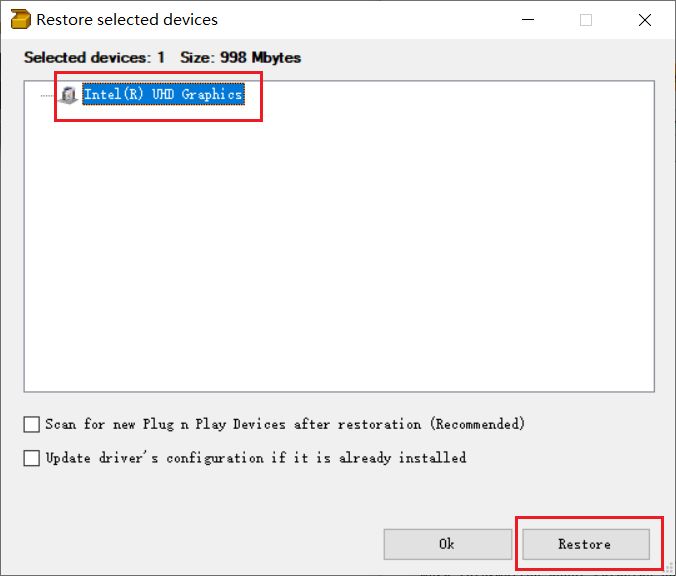Enable scan for new Plug n Play devices checkbox
This screenshot has height=576, width=676.
(32, 424)
